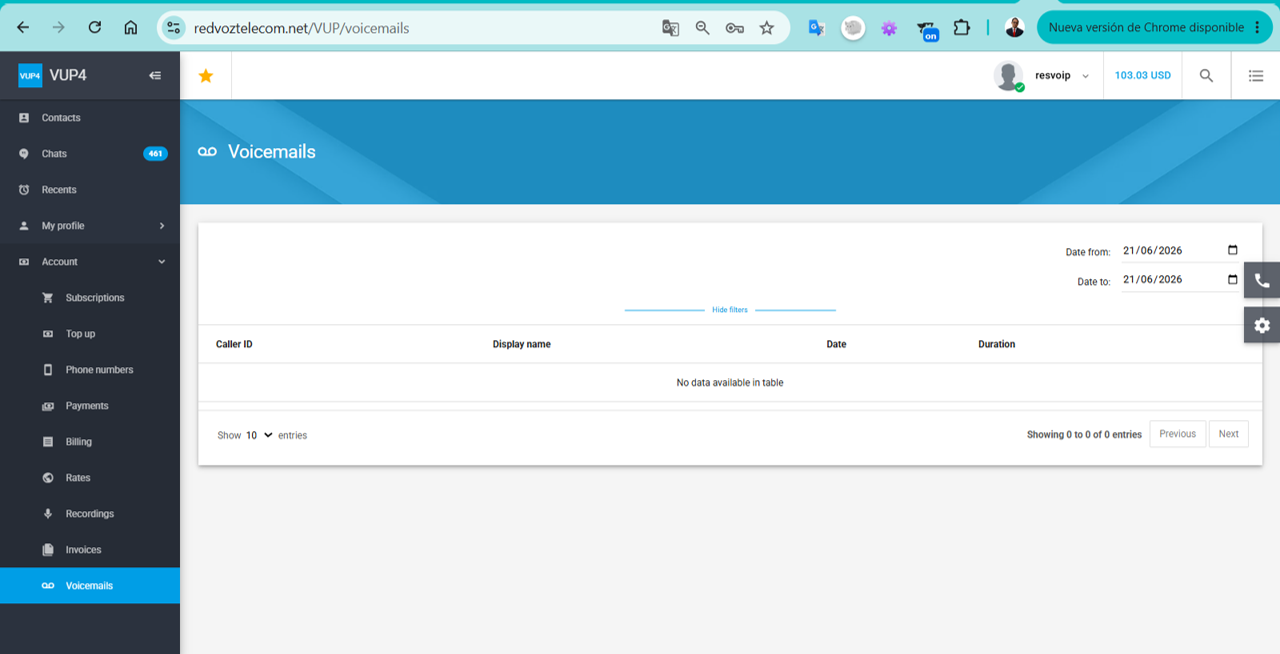
Task: Open Contacts in the sidebar
Action: pos(90,118)
